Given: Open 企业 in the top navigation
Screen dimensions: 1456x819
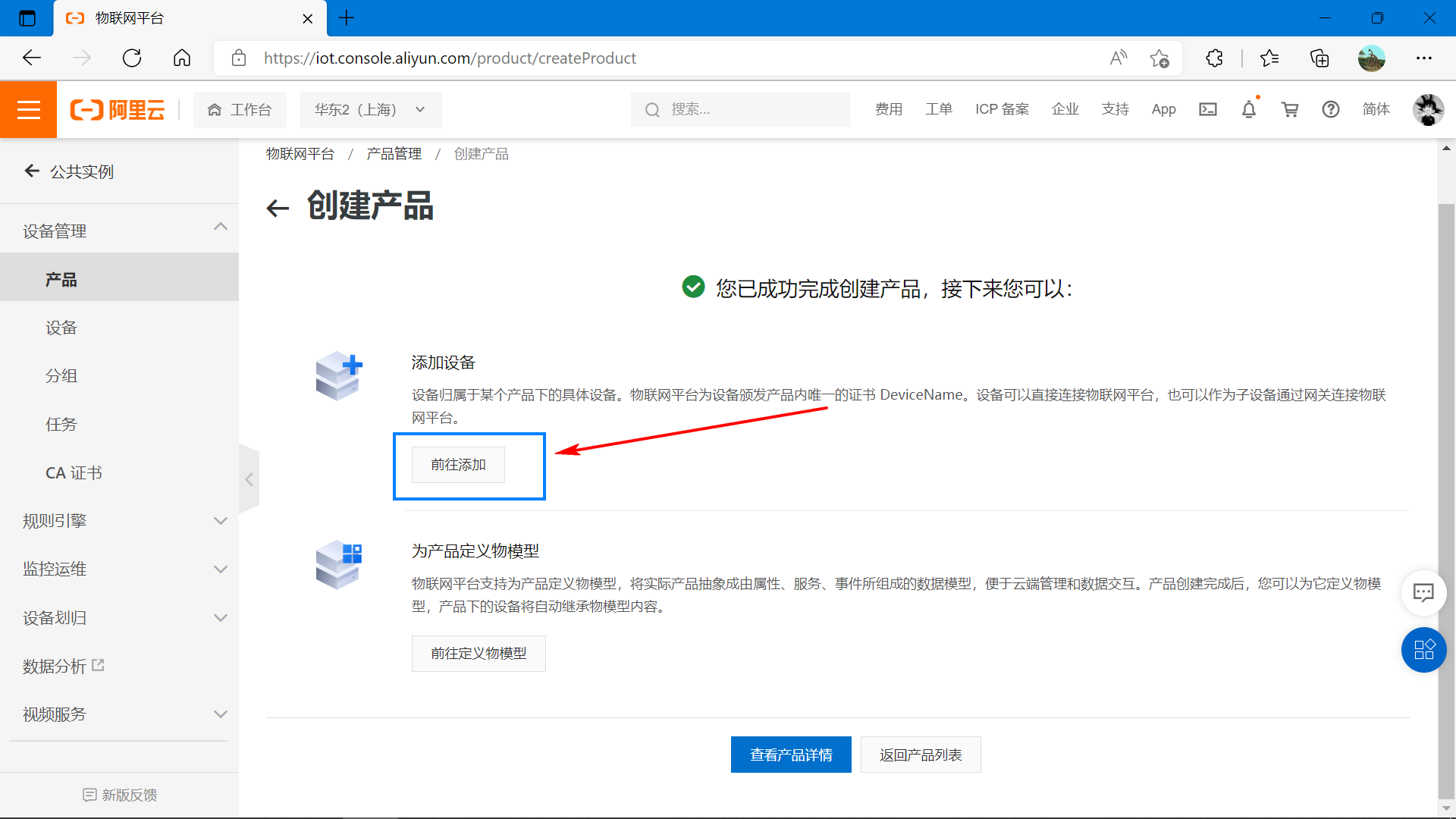Looking at the screenshot, I should (1065, 110).
